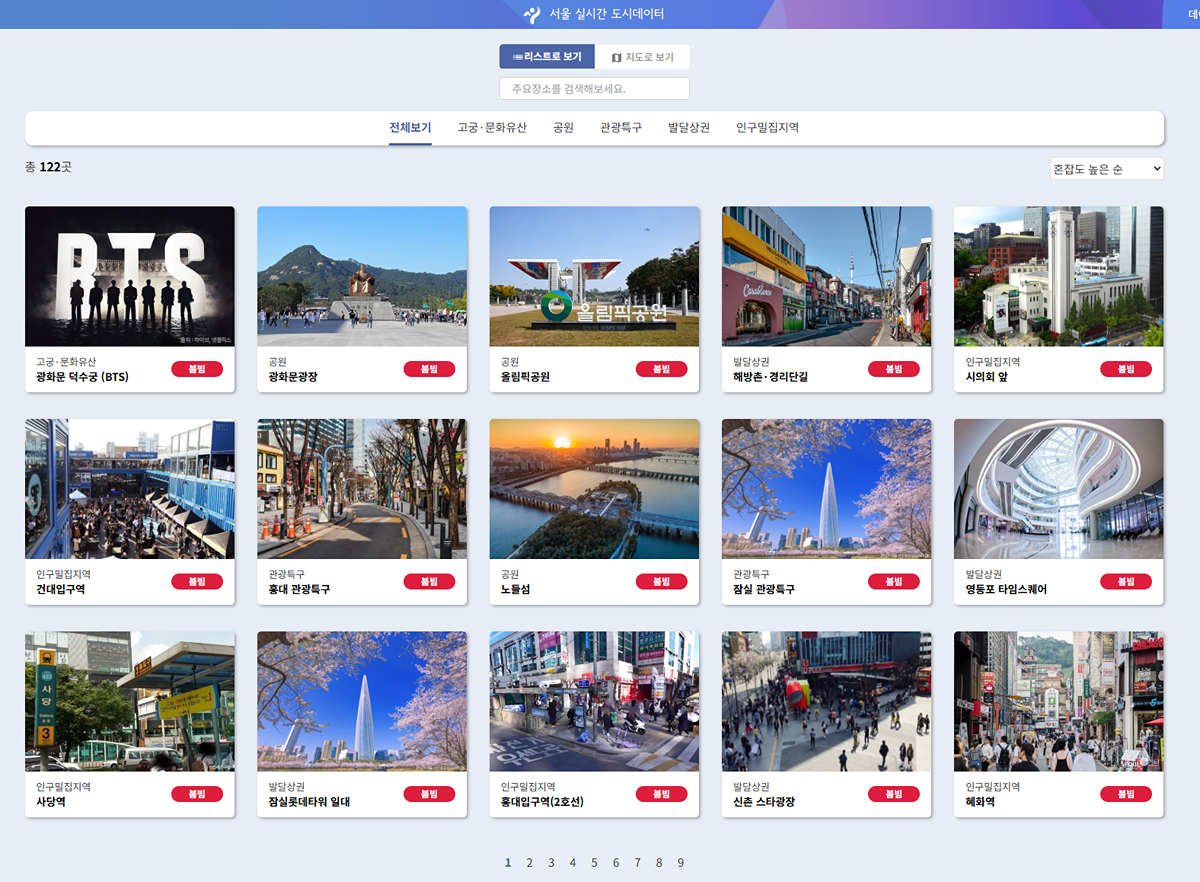The width and height of the screenshot is (1200, 882).
Task: Select the 전체보기 tab
Action: [410, 128]
